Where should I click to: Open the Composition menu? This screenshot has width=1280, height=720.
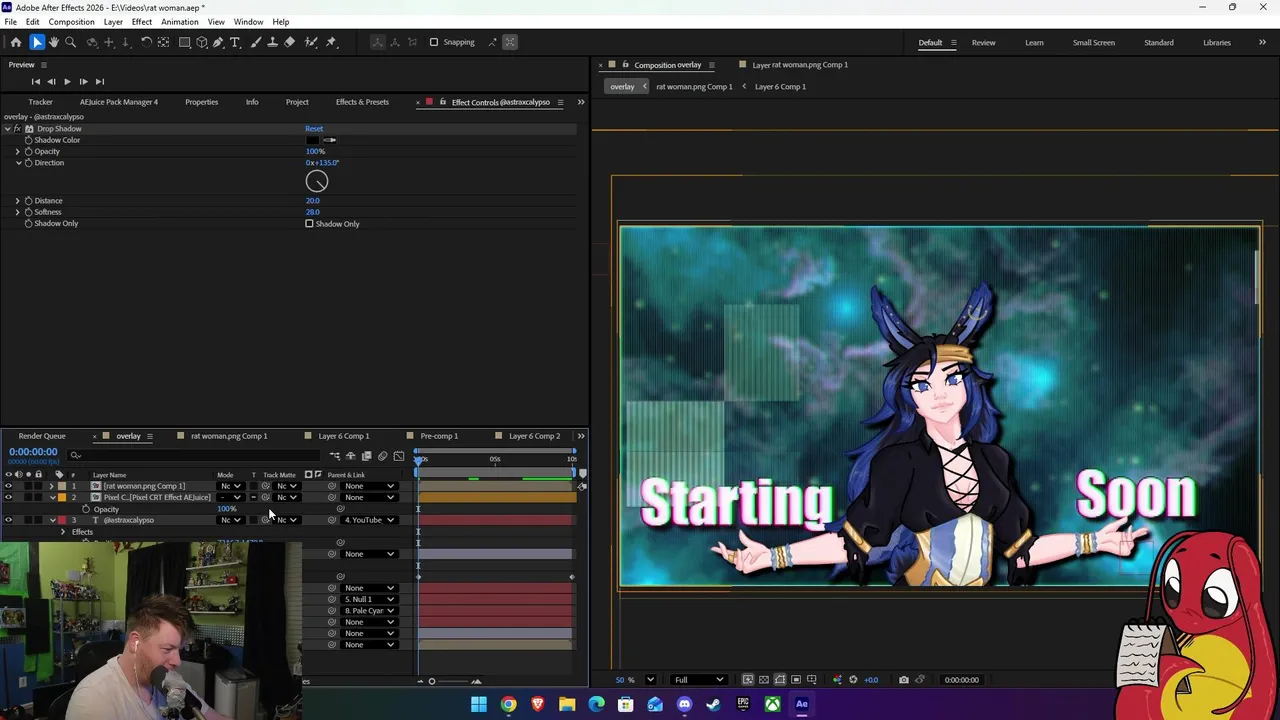pyautogui.click(x=71, y=22)
